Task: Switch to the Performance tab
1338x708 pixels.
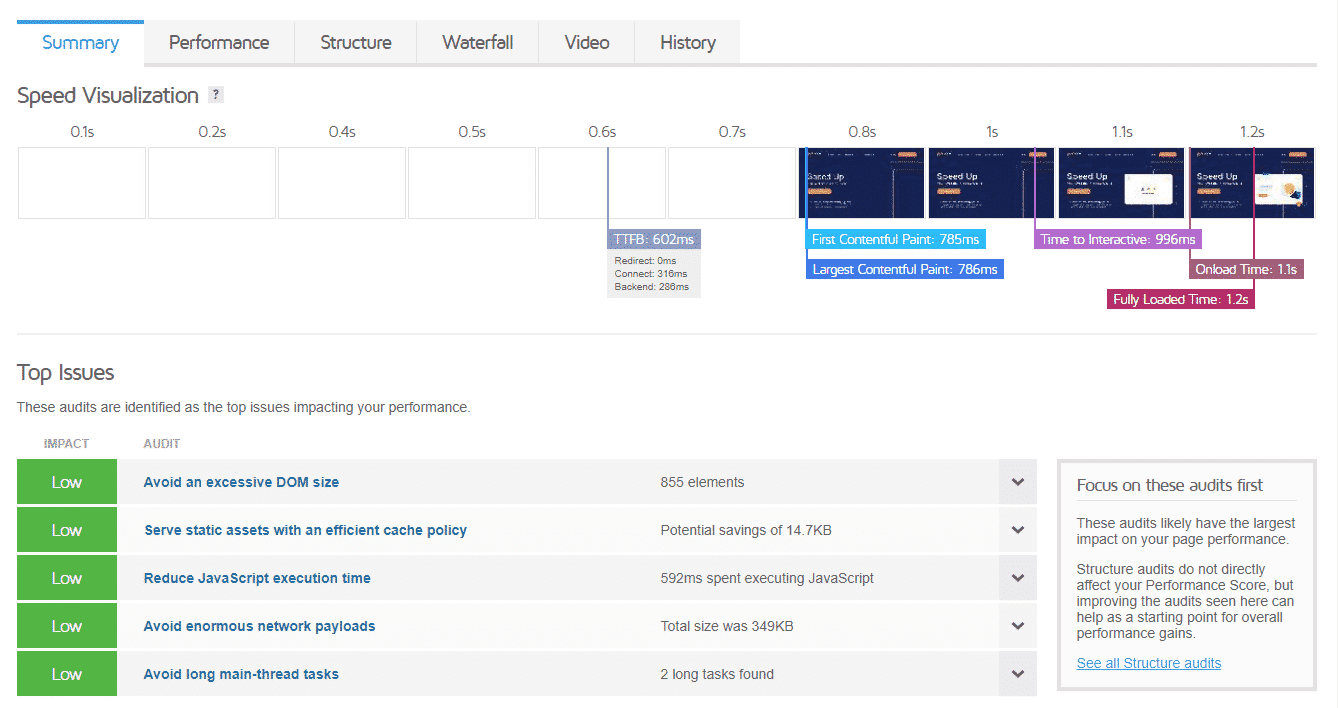Action: 218,42
